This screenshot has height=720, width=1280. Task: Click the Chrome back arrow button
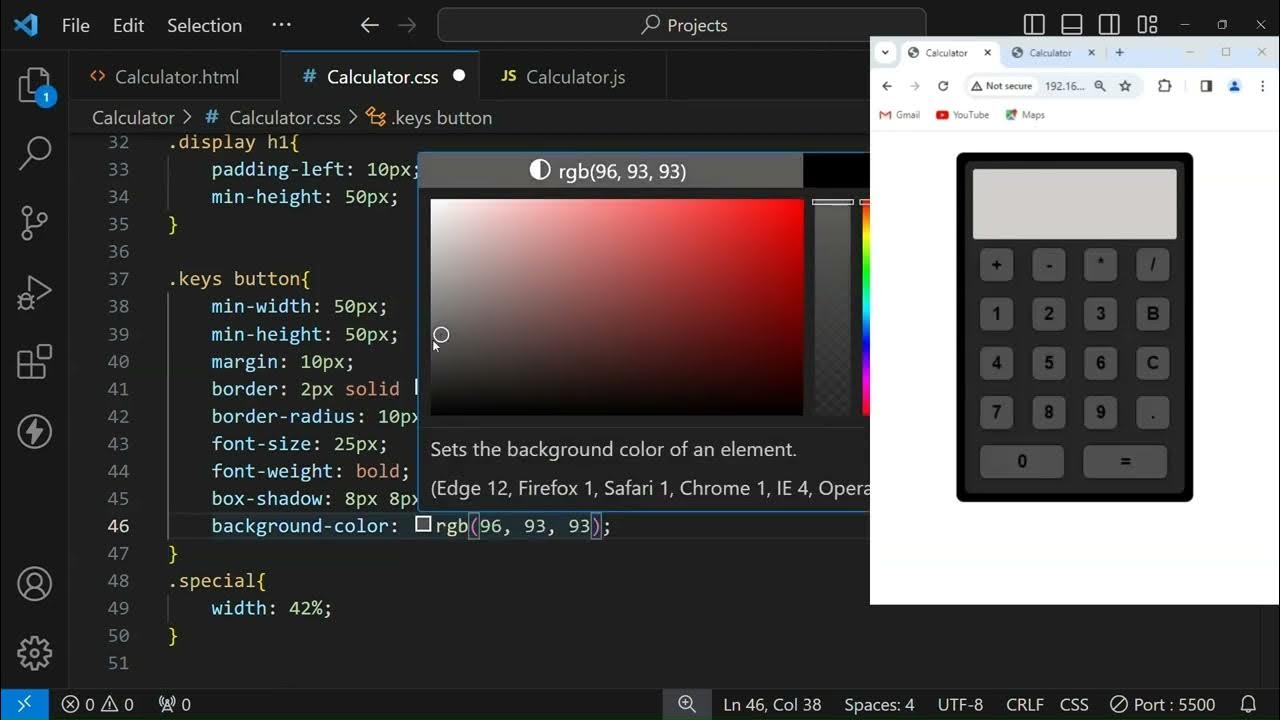click(887, 86)
